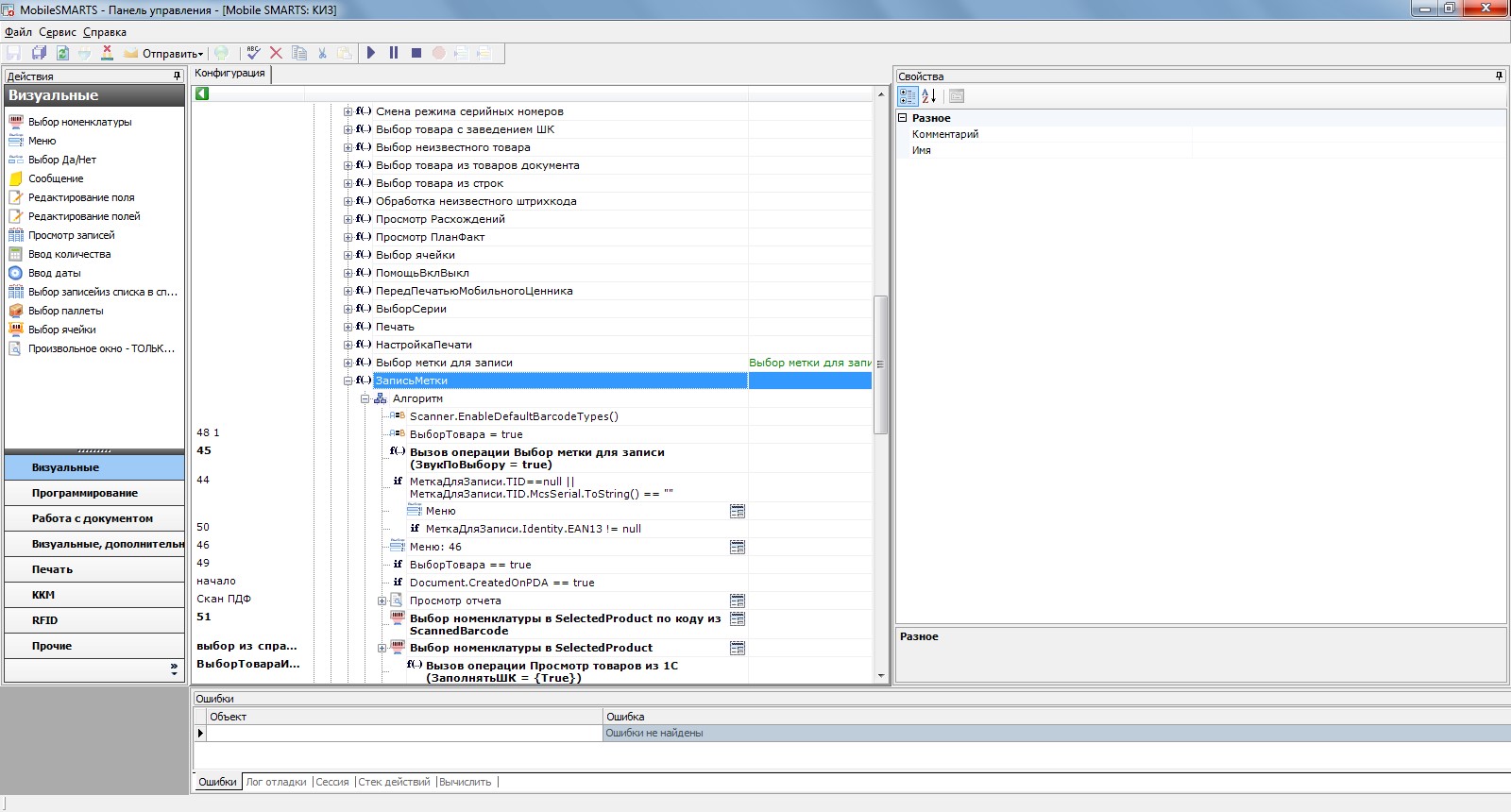1511x812 pixels.
Task: Open the 'Сервис' menu
Action: coord(58,32)
